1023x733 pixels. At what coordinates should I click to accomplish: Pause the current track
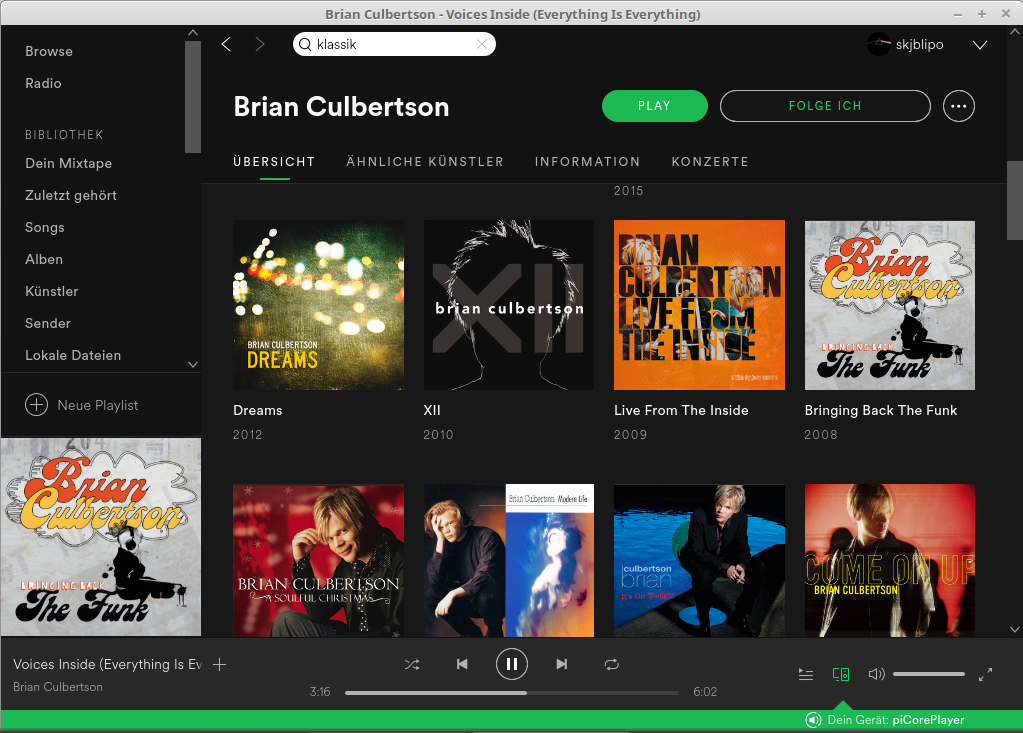(x=512, y=664)
